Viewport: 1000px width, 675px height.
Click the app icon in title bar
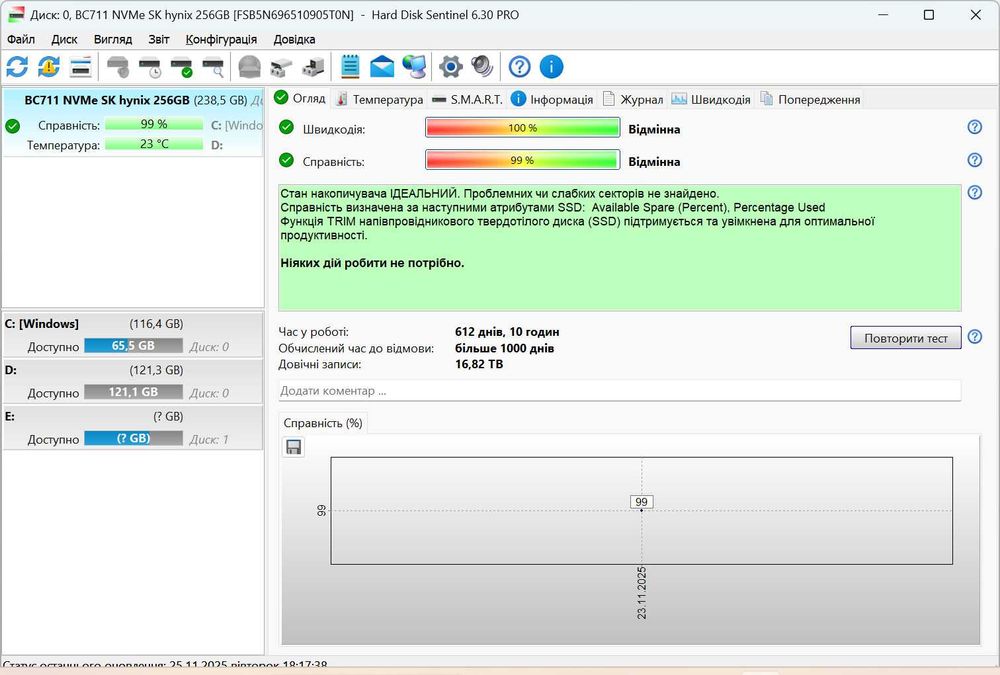pos(15,14)
